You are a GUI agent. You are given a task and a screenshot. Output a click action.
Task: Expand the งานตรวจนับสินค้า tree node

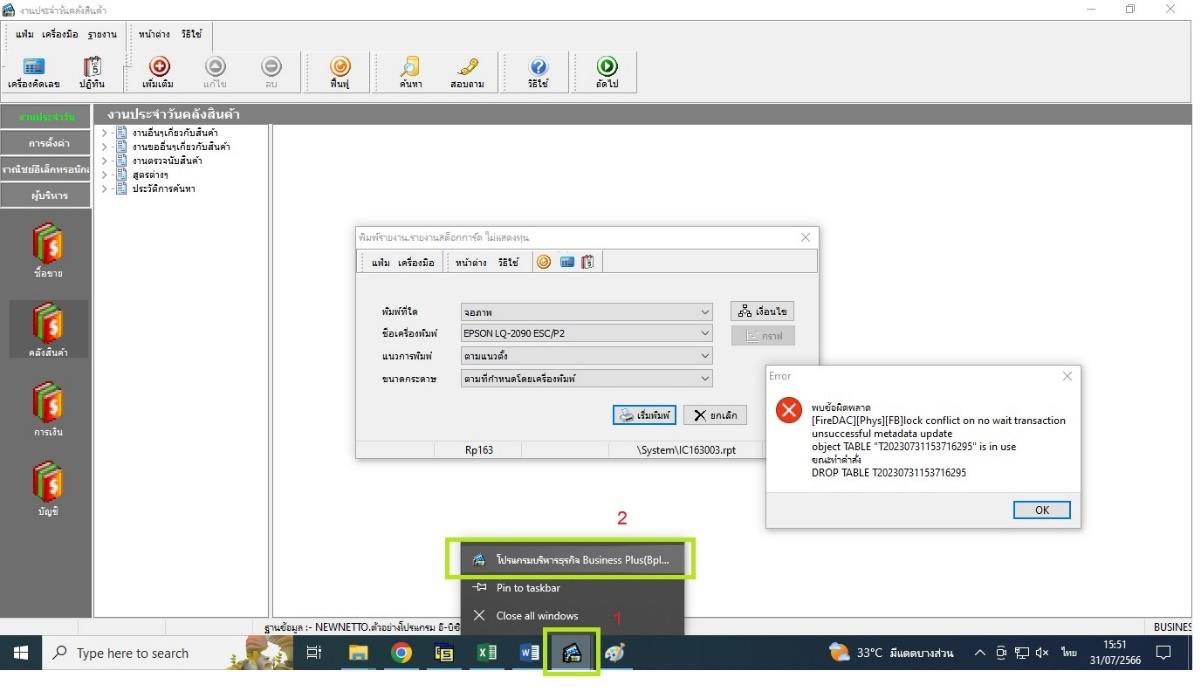[x=104, y=160]
